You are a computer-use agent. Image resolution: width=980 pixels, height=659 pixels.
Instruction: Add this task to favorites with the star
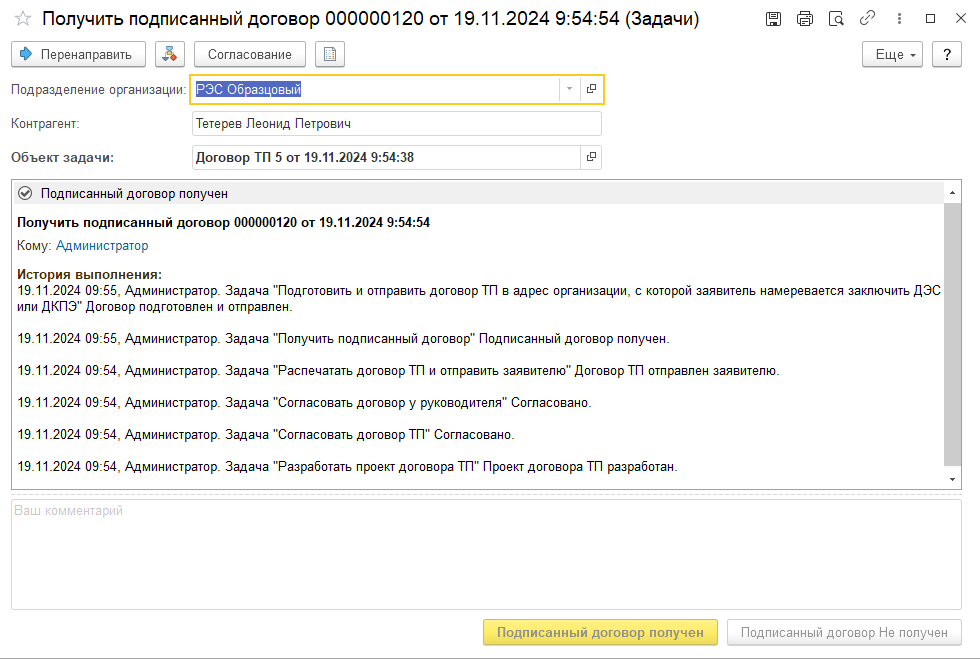coord(22,19)
